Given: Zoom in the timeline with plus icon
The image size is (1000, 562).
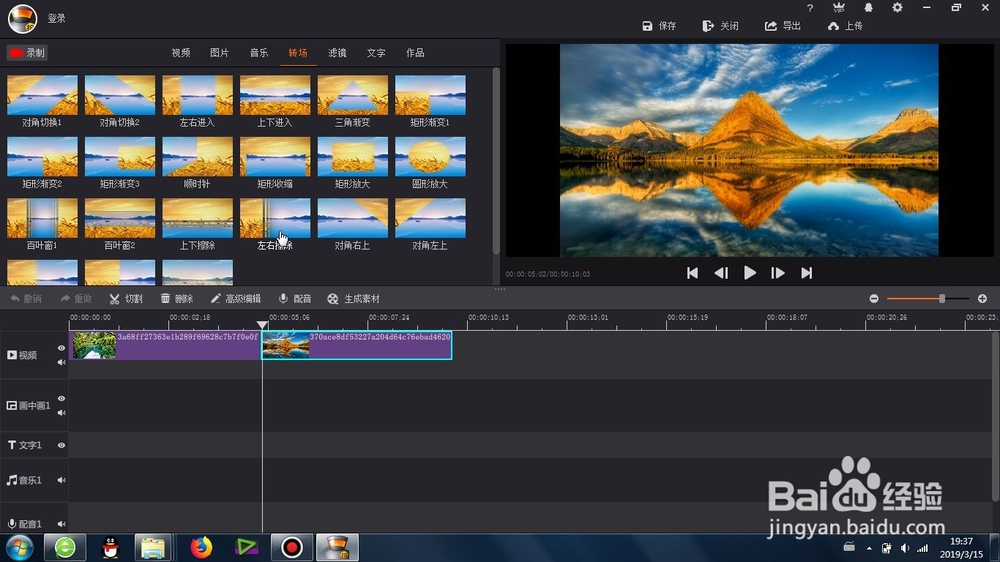Looking at the screenshot, I should pyautogui.click(x=982, y=299).
